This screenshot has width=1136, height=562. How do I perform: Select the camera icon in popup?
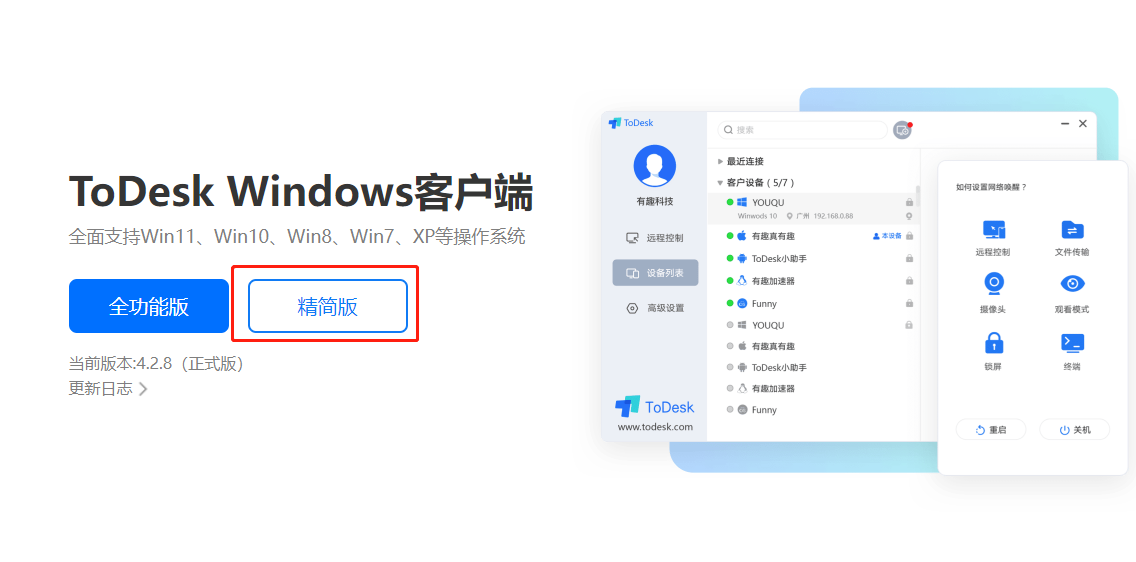point(993,284)
